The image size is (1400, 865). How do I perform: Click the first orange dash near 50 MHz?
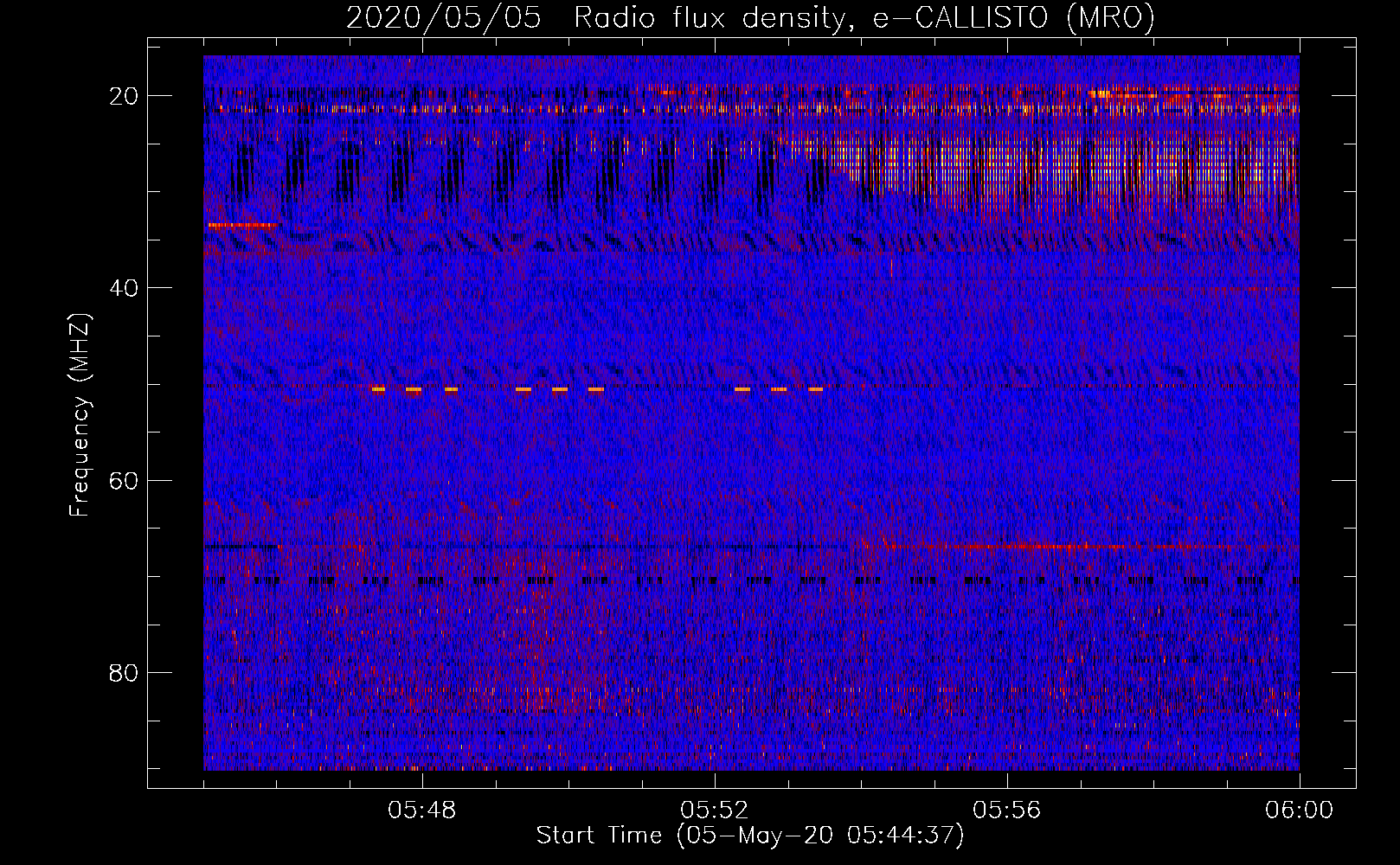[378, 389]
